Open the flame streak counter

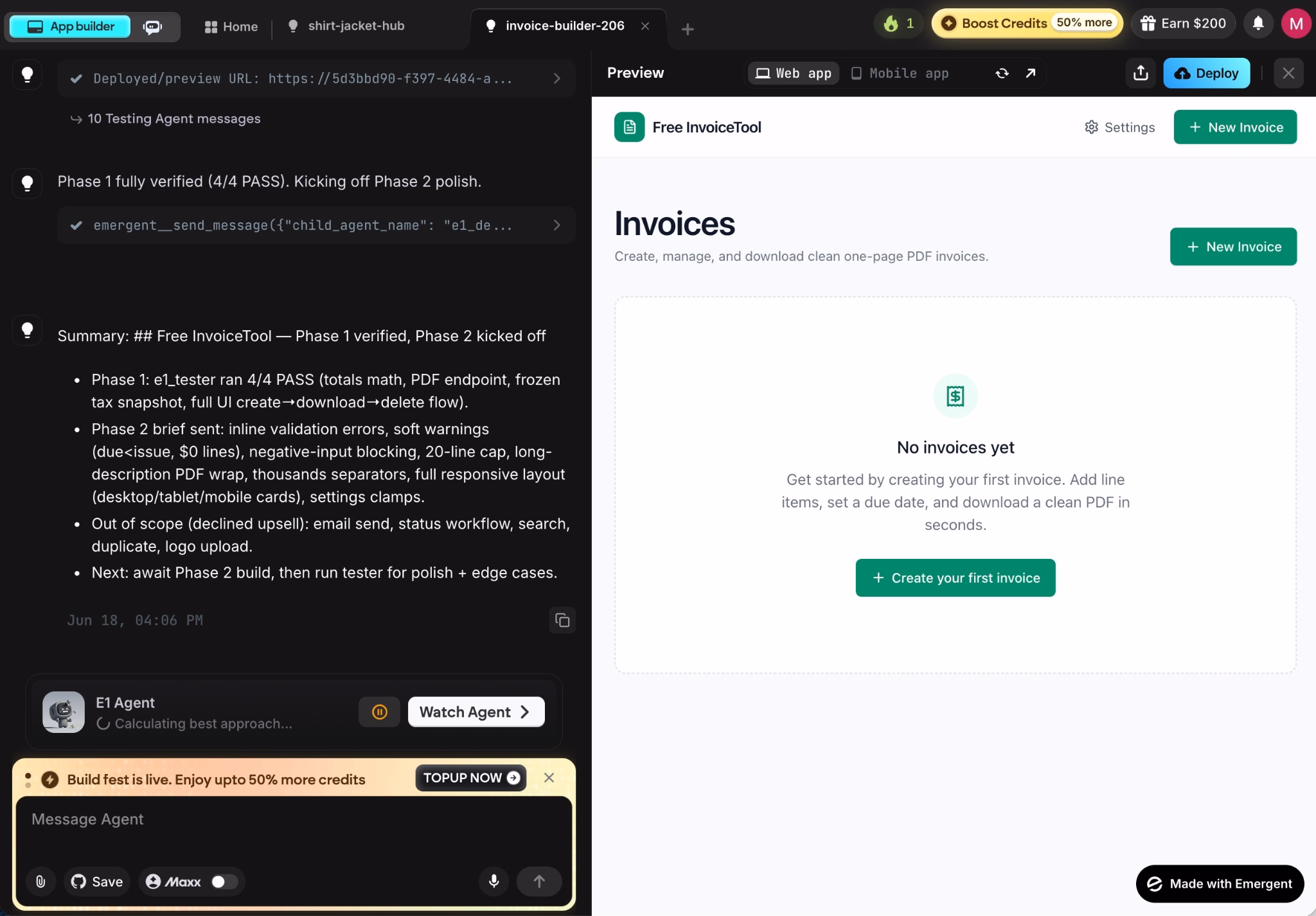coord(898,24)
